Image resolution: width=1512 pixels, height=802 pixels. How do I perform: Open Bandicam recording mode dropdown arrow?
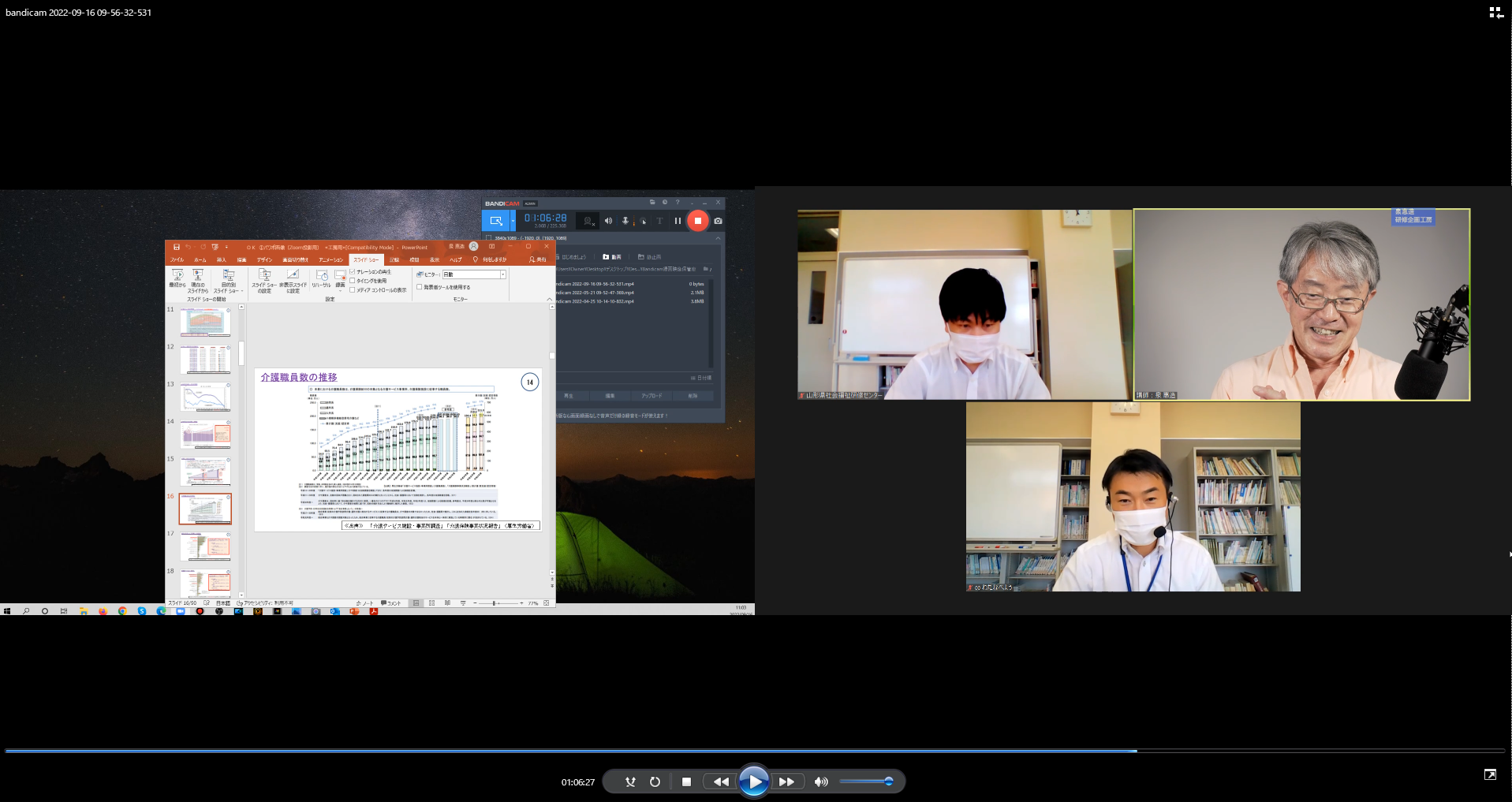[513, 221]
